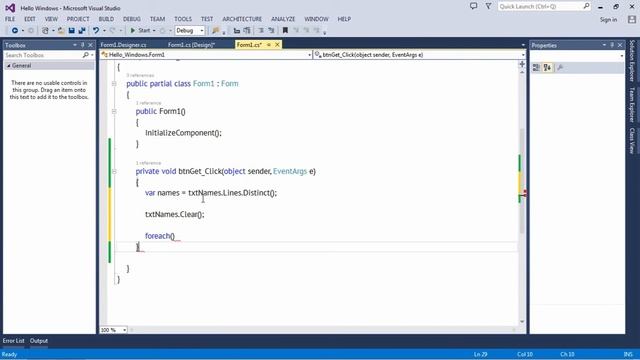Pin the Form1.cs tab
Viewport: 640px width, 360px height.
click(x=269, y=45)
